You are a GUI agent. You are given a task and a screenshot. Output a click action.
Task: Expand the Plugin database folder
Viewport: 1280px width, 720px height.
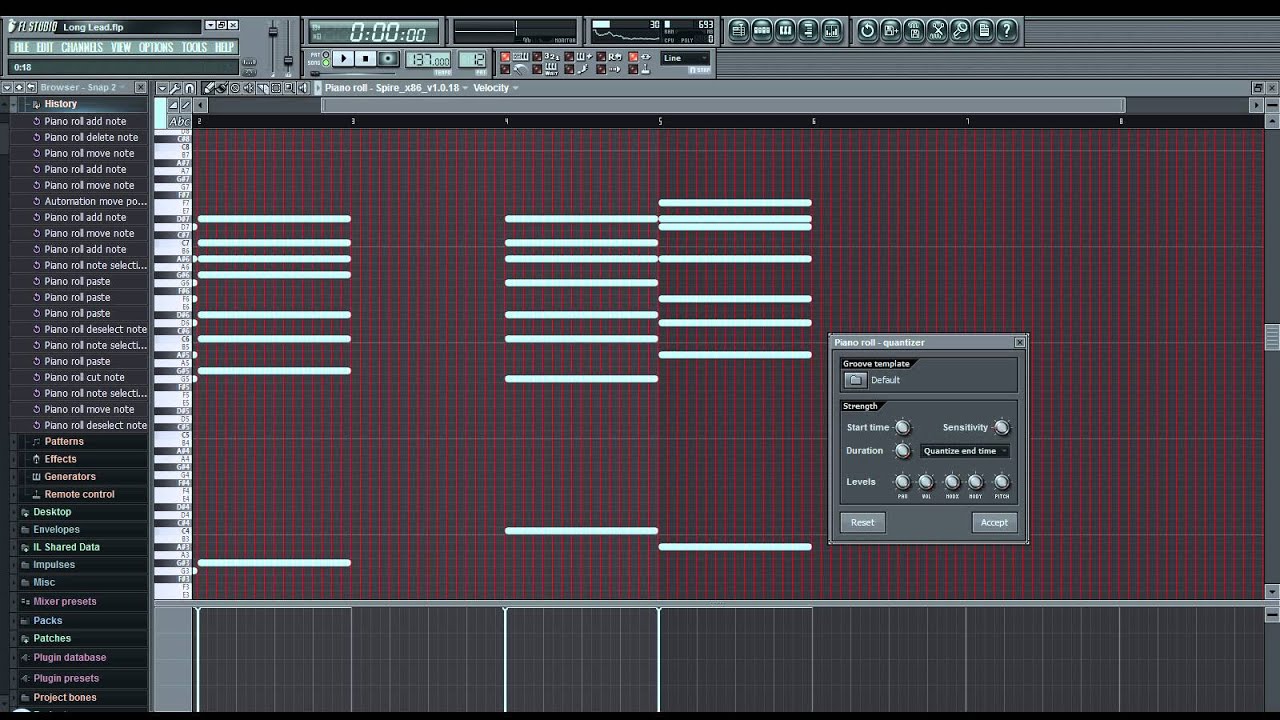pyautogui.click(x=70, y=657)
